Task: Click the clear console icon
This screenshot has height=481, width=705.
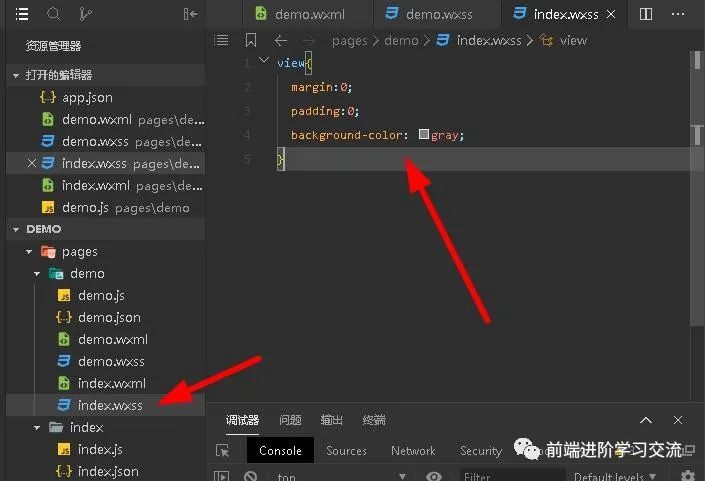Action: [251, 477]
